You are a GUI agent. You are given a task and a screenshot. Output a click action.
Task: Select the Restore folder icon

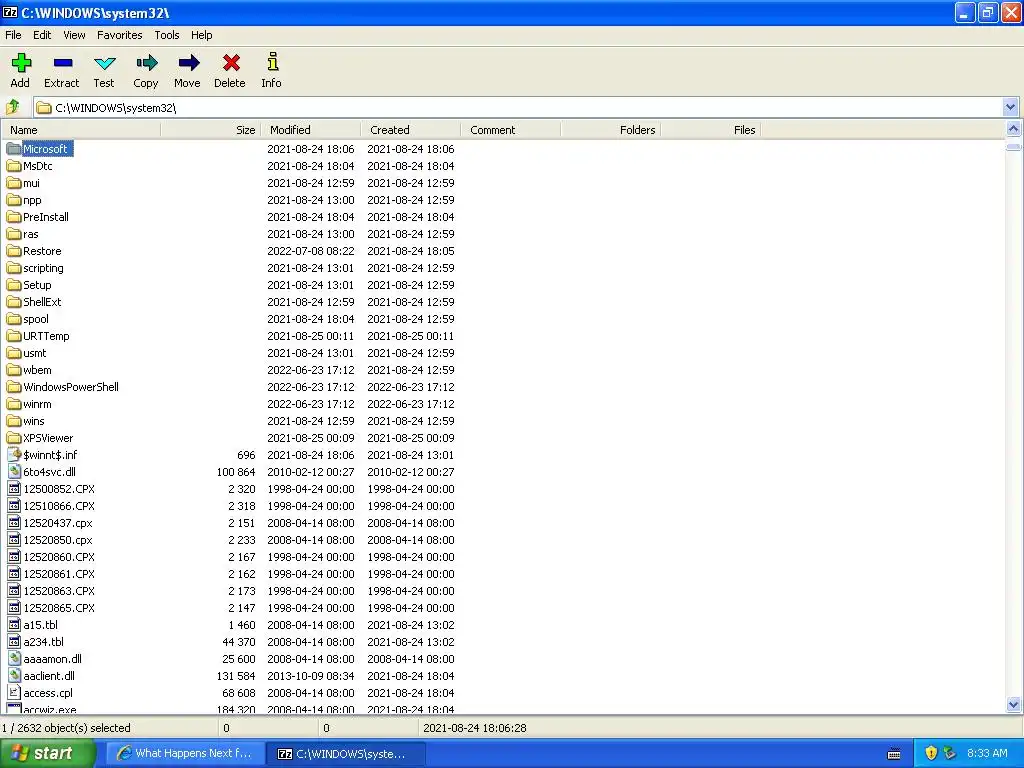coord(14,251)
